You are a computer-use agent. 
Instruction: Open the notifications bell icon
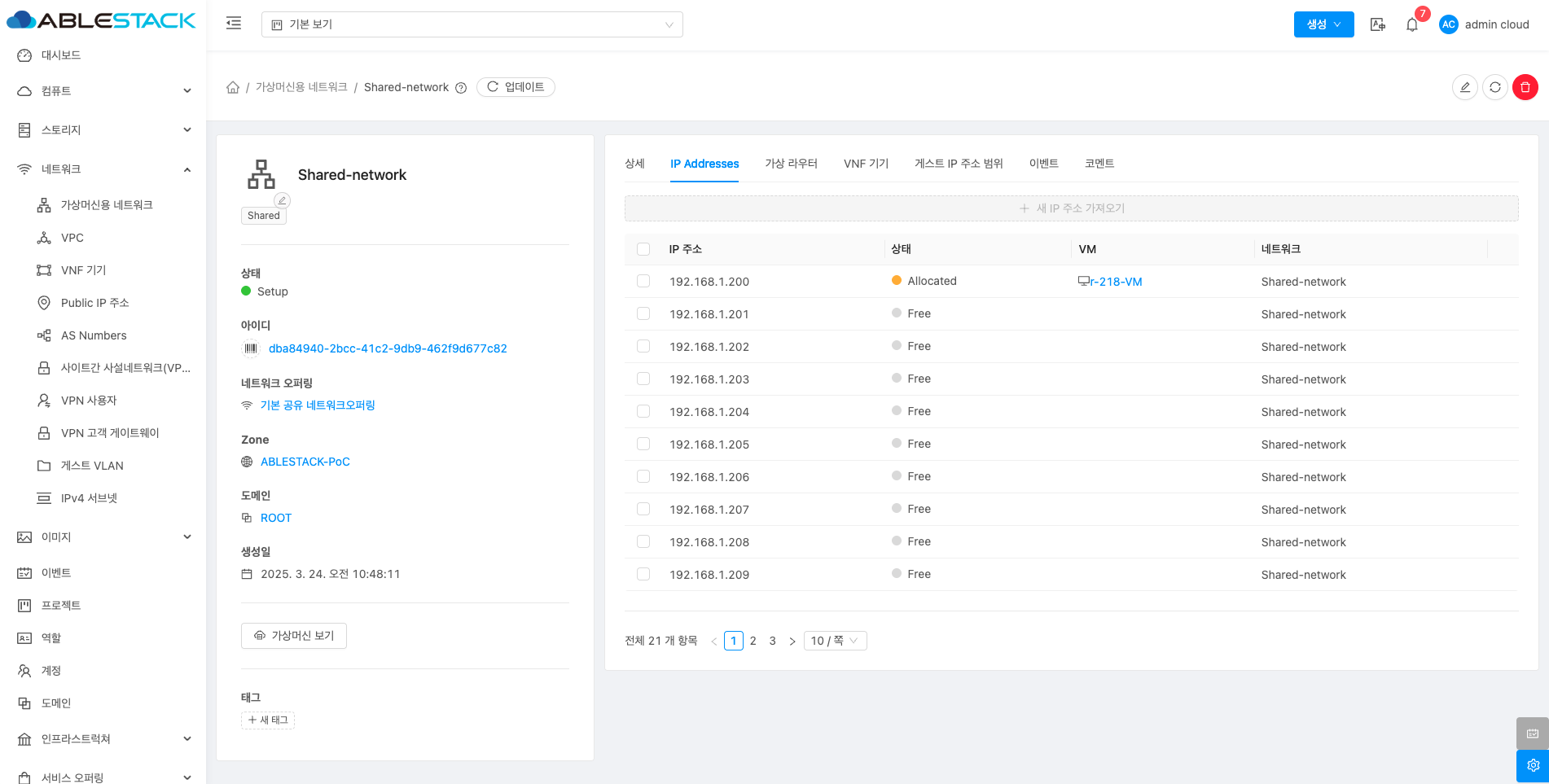[x=1412, y=24]
